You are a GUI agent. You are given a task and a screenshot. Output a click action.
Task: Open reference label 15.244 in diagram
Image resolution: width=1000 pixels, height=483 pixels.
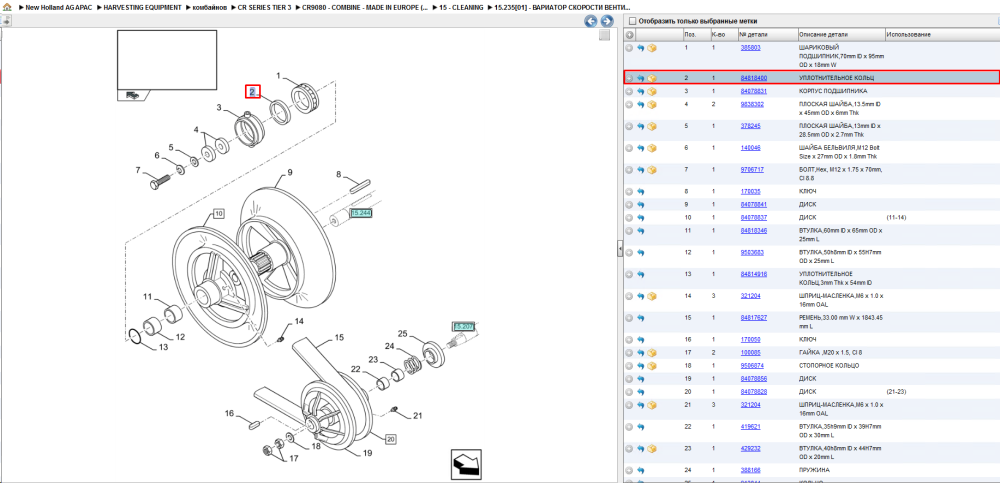point(361,212)
